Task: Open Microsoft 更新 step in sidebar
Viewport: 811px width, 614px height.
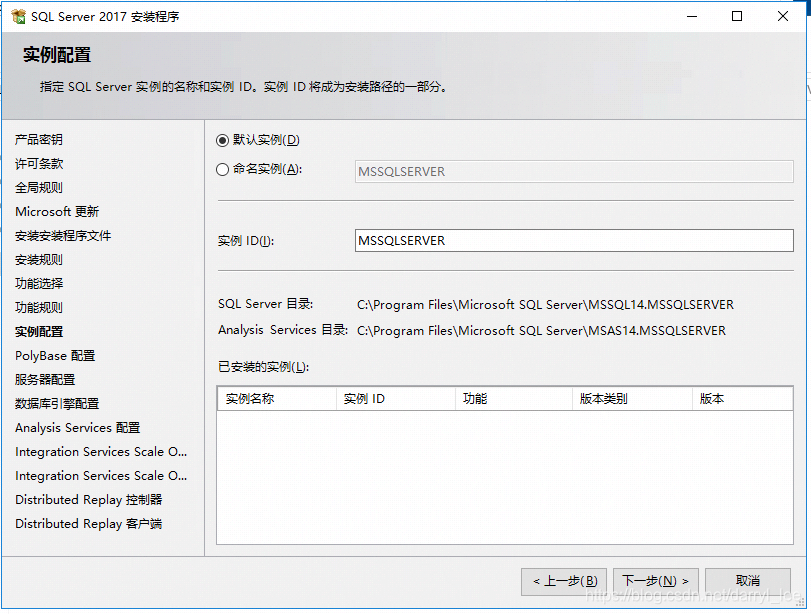Action: (57, 212)
